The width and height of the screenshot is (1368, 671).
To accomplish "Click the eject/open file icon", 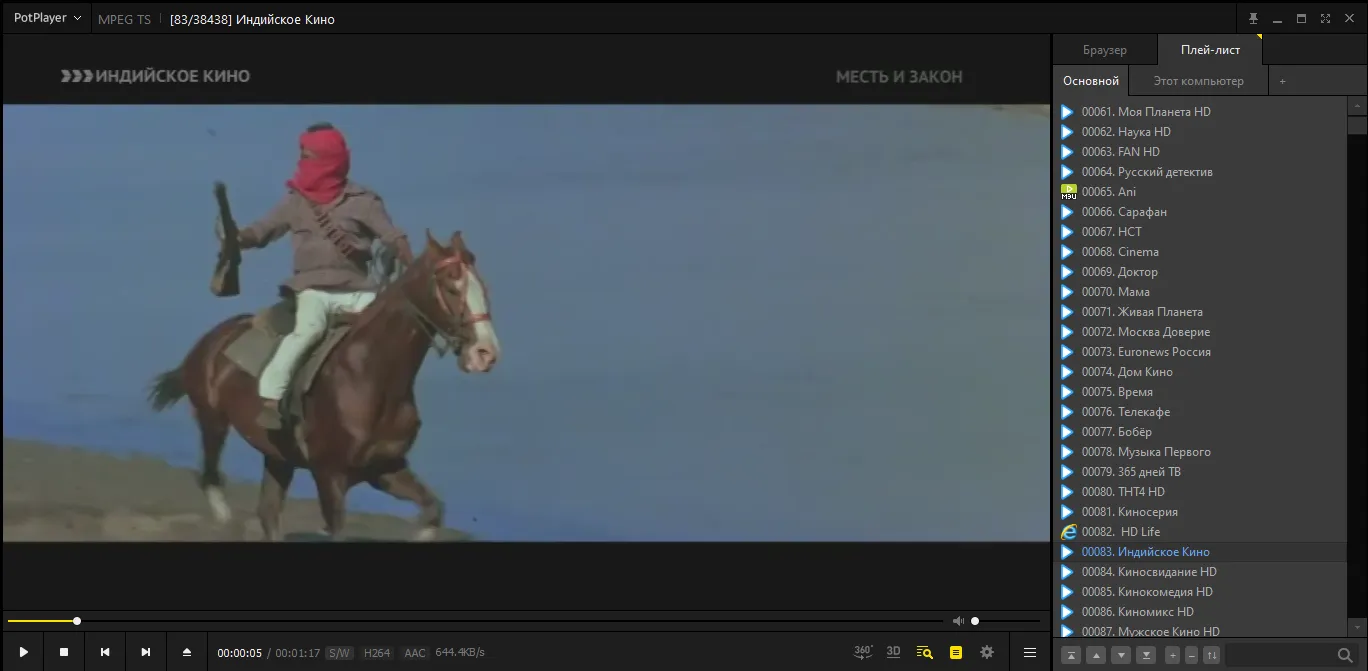I will pos(186,652).
